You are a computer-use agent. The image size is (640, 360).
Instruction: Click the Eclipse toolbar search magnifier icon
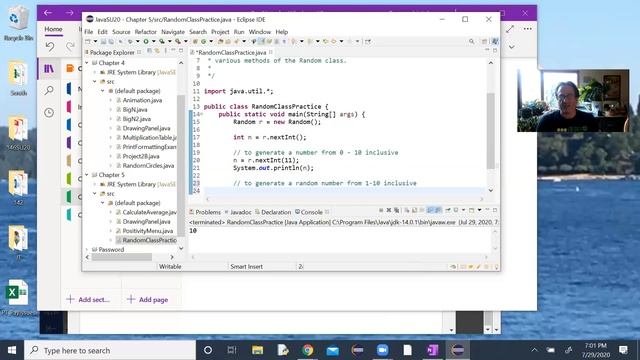[x=471, y=41]
